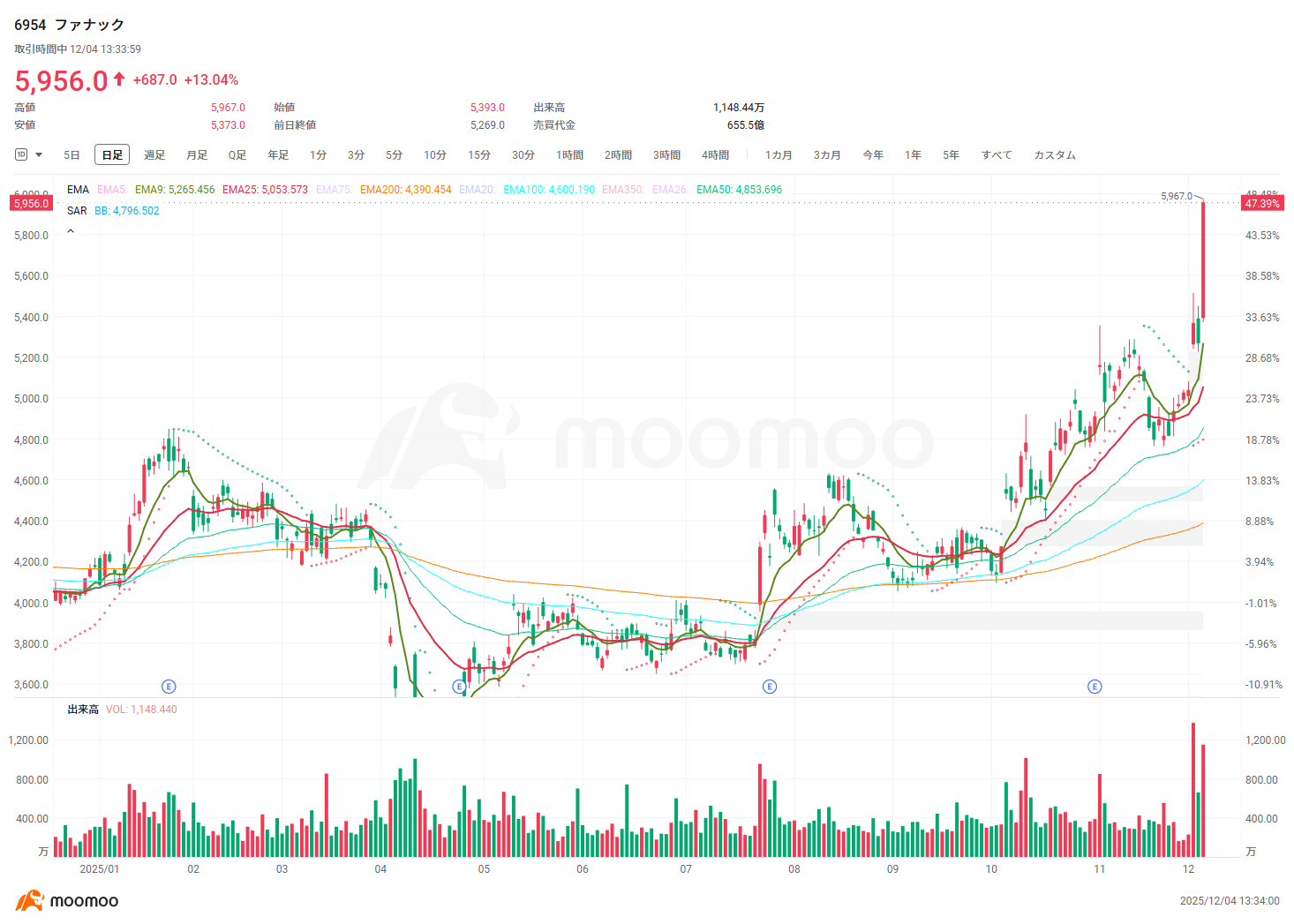
Task: Collapse indicator legend with the chevron below SAR
Action: 71,231
